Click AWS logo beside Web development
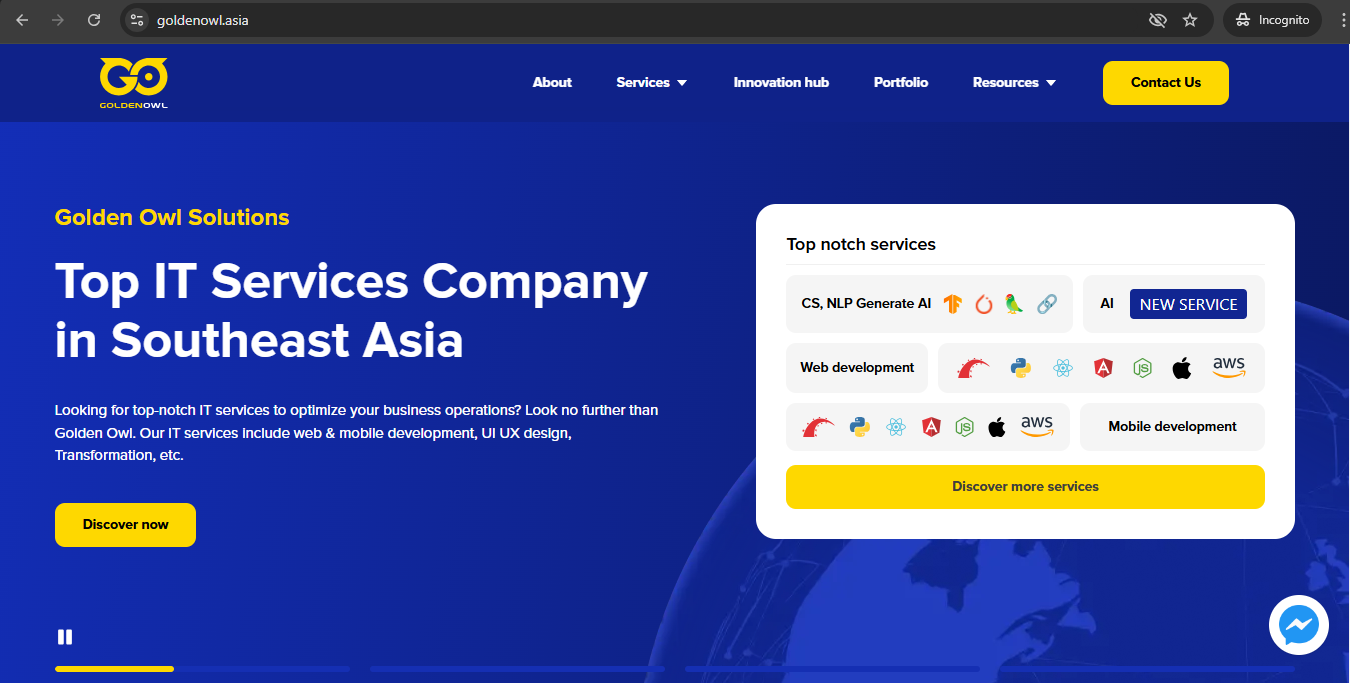 click(1229, 367)
